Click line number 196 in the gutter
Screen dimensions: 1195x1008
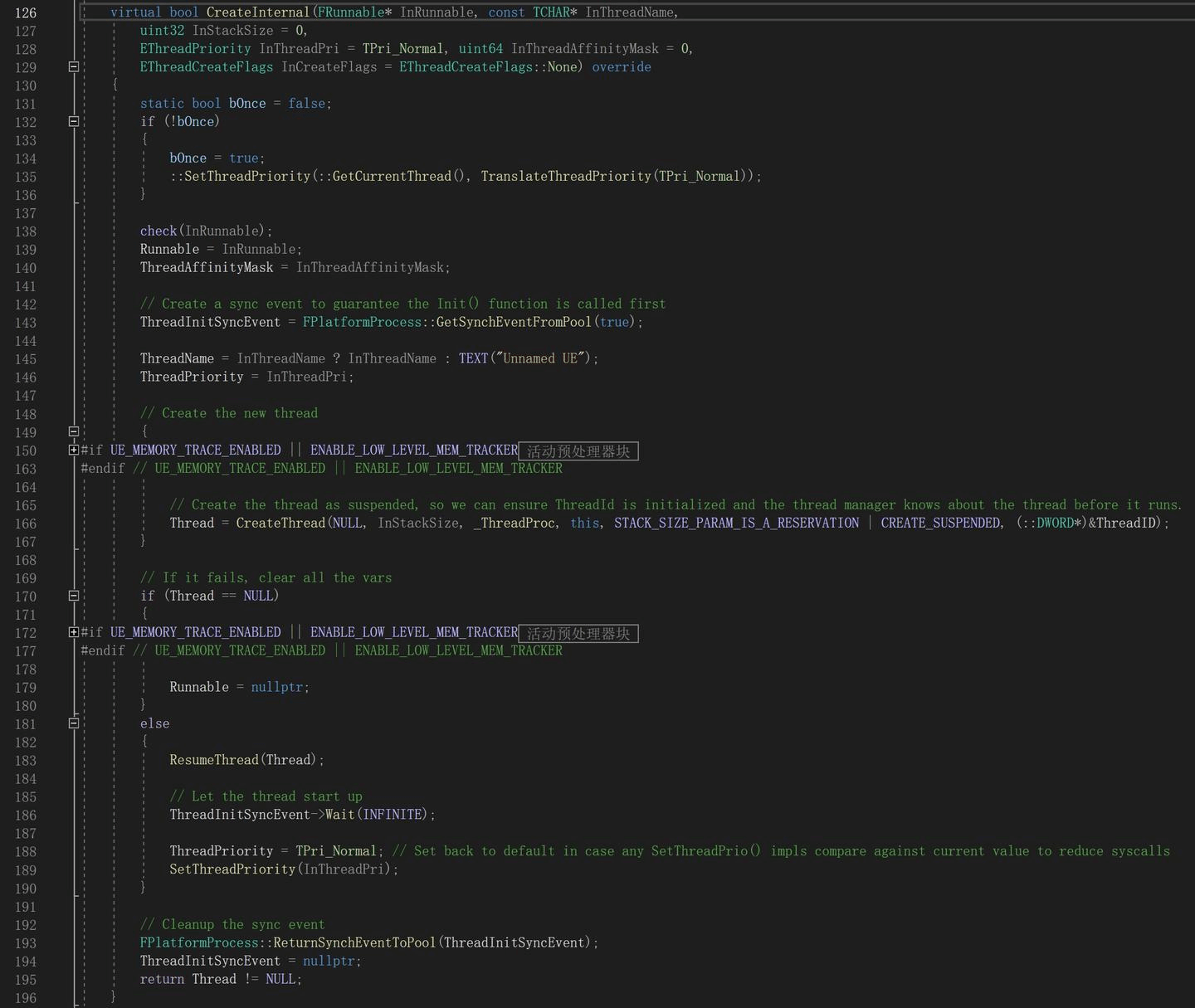pos(26,998)
